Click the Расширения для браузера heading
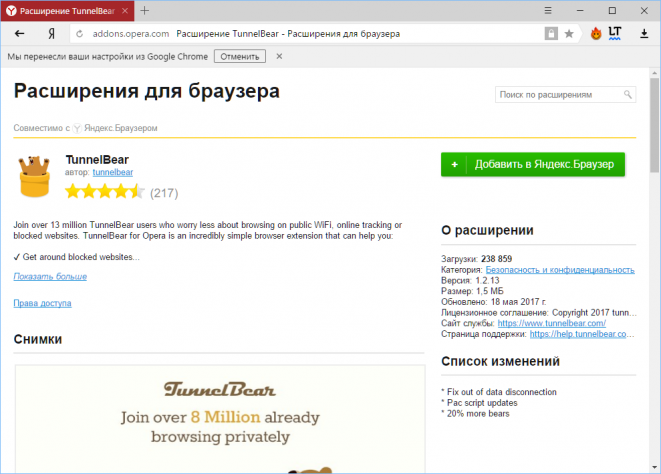 [x=146, y=92]
